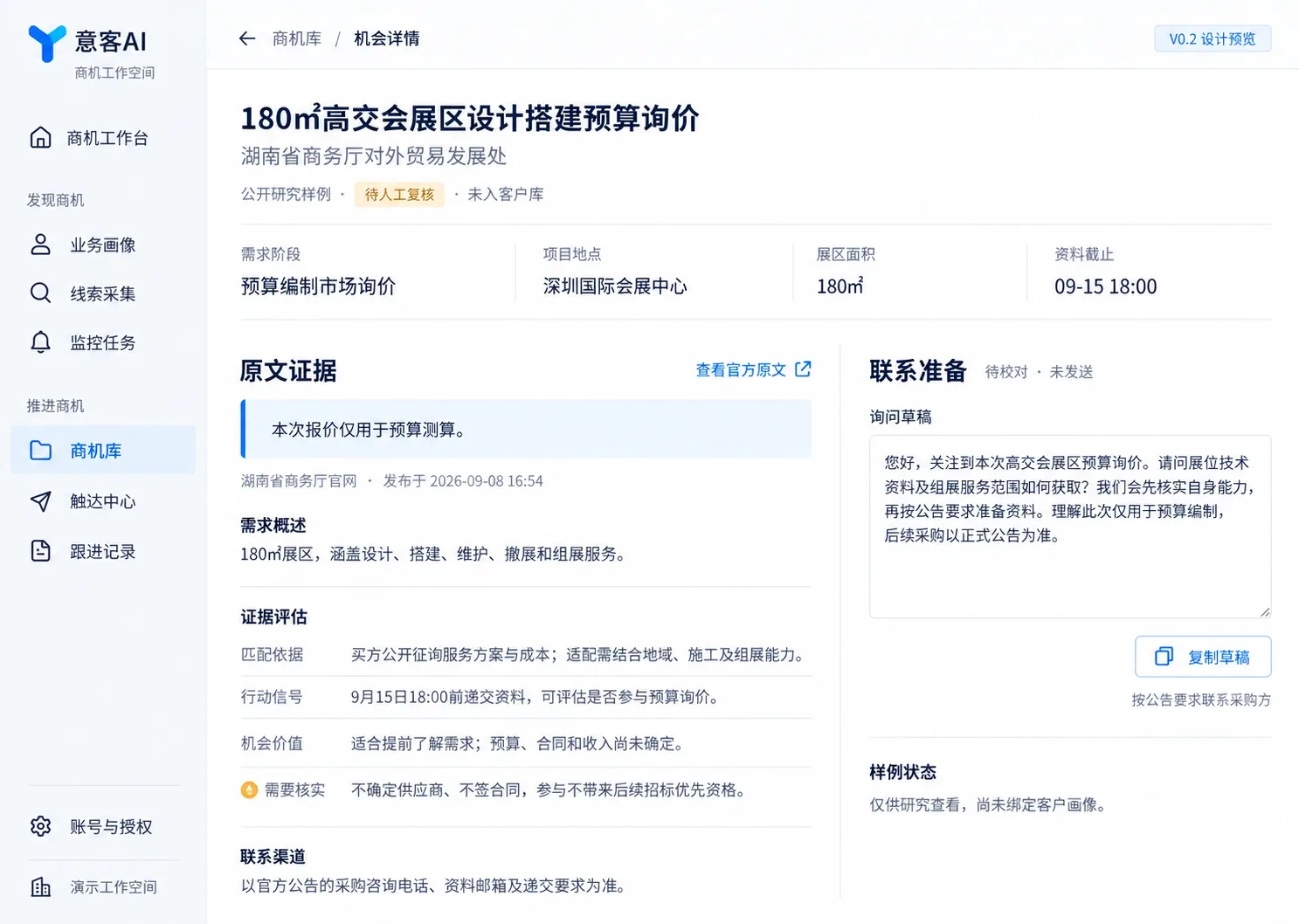Click the text area resize handle corner
This screenshot has width=1299, height=924.
click(1264, 610)
